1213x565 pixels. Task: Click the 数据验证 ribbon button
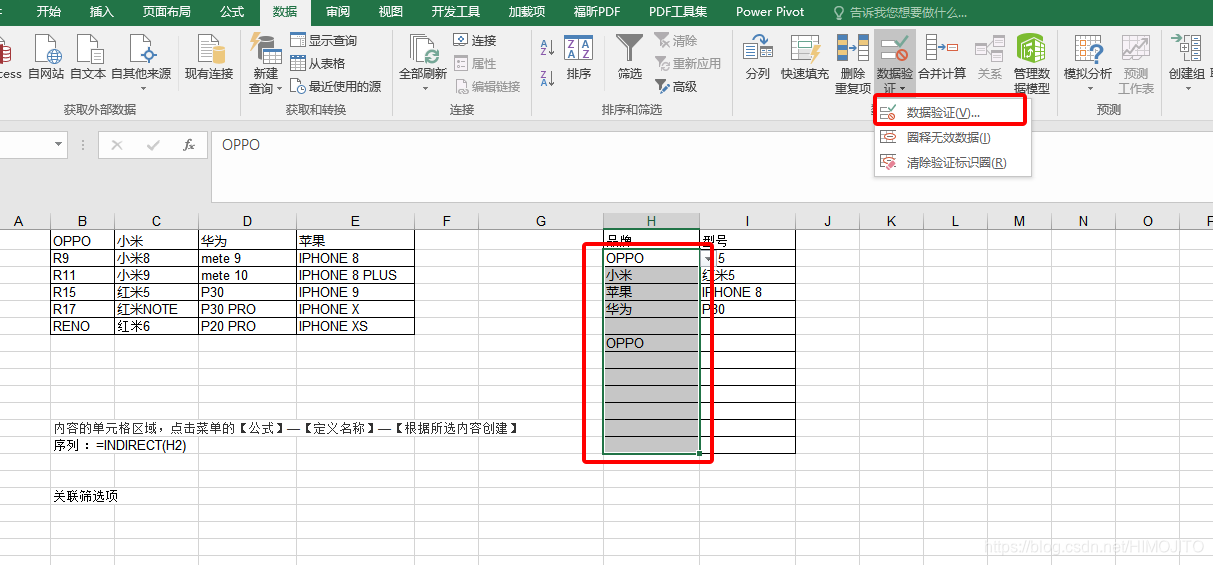tap(894, 64)
